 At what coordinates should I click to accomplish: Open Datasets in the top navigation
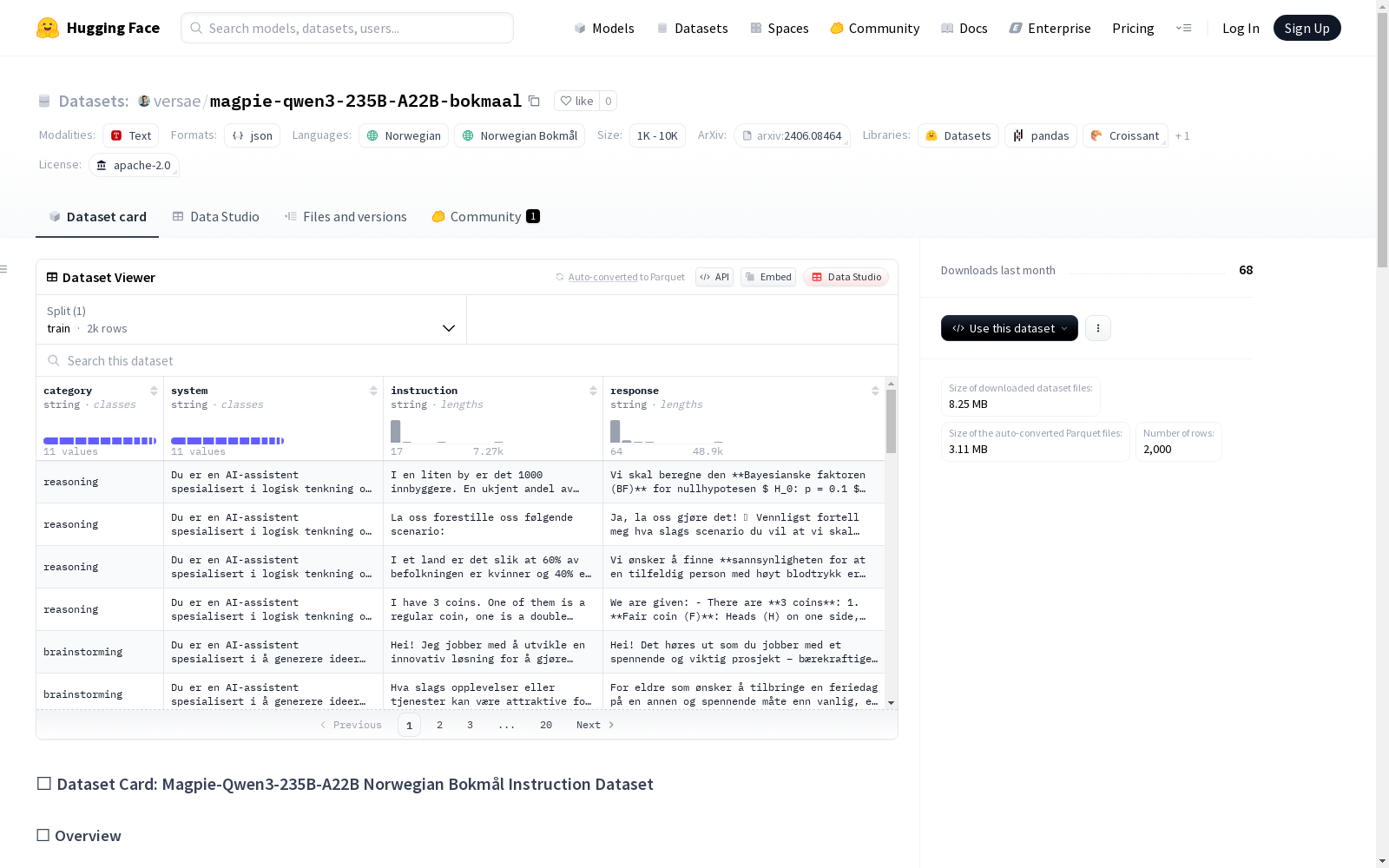pos(692,28)
